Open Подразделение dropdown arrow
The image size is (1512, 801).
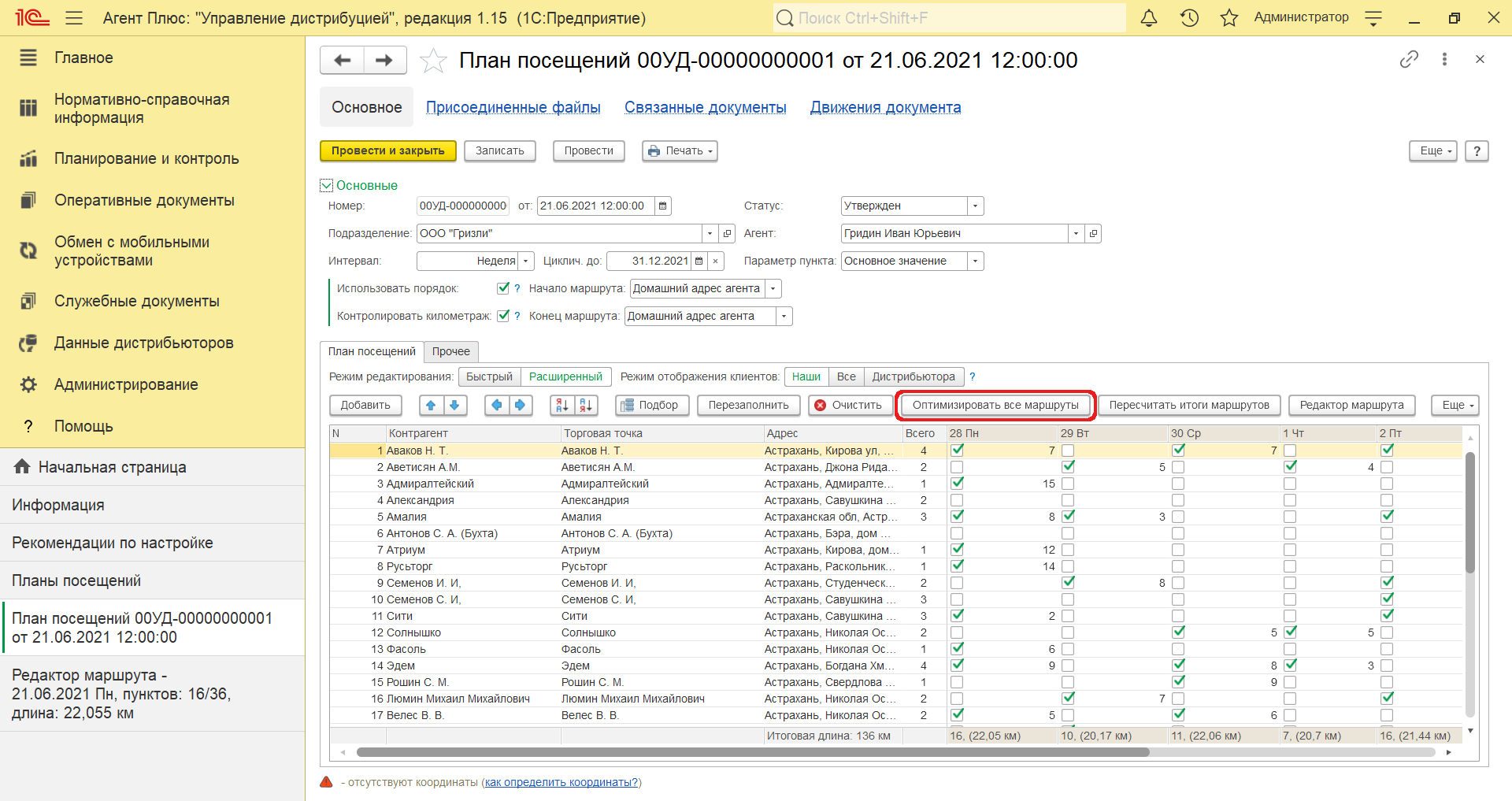tap(710, 234)
